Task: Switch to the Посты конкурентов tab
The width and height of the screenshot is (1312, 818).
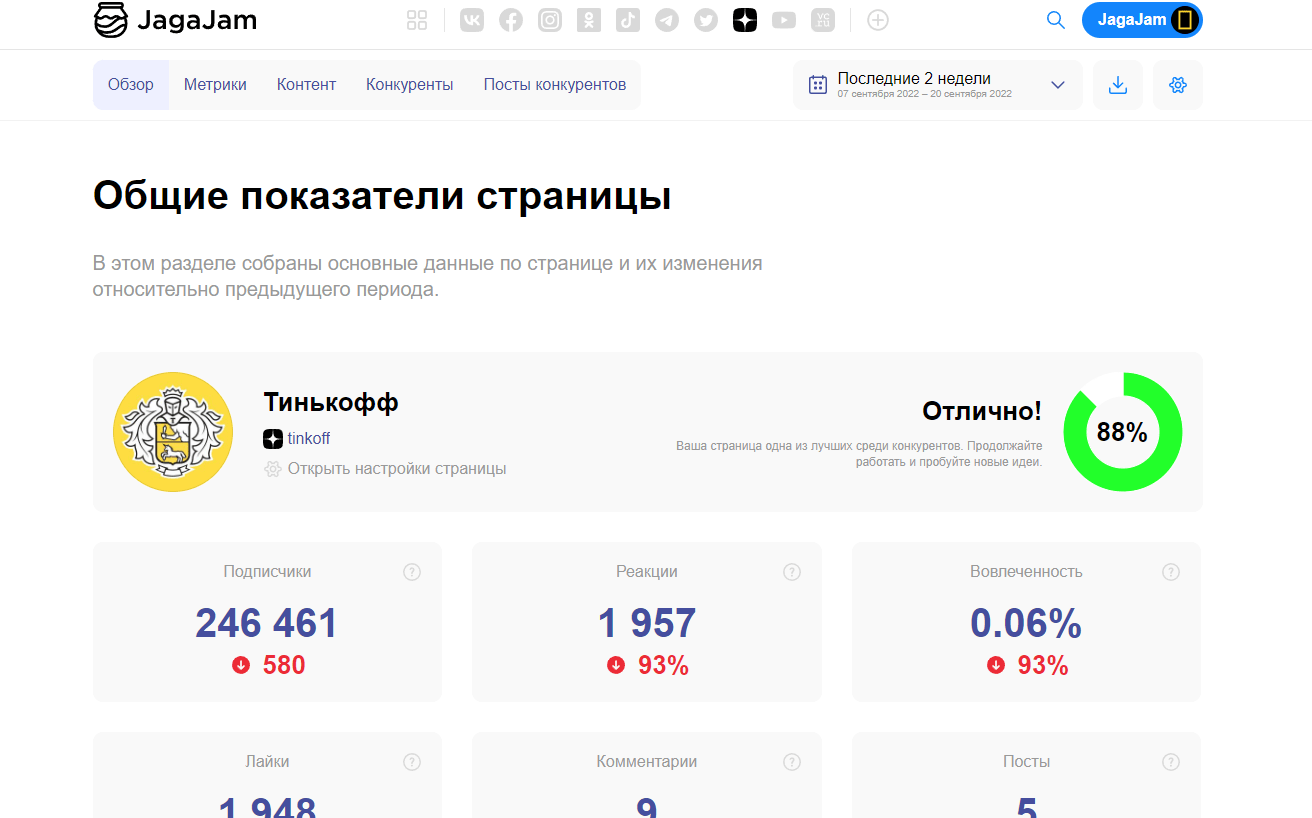Action: (555, 85)
